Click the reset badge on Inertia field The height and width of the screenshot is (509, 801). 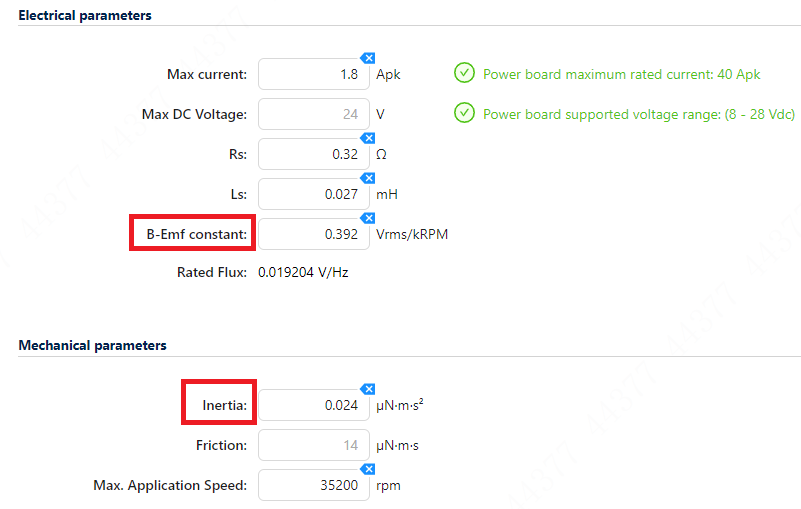367,389
